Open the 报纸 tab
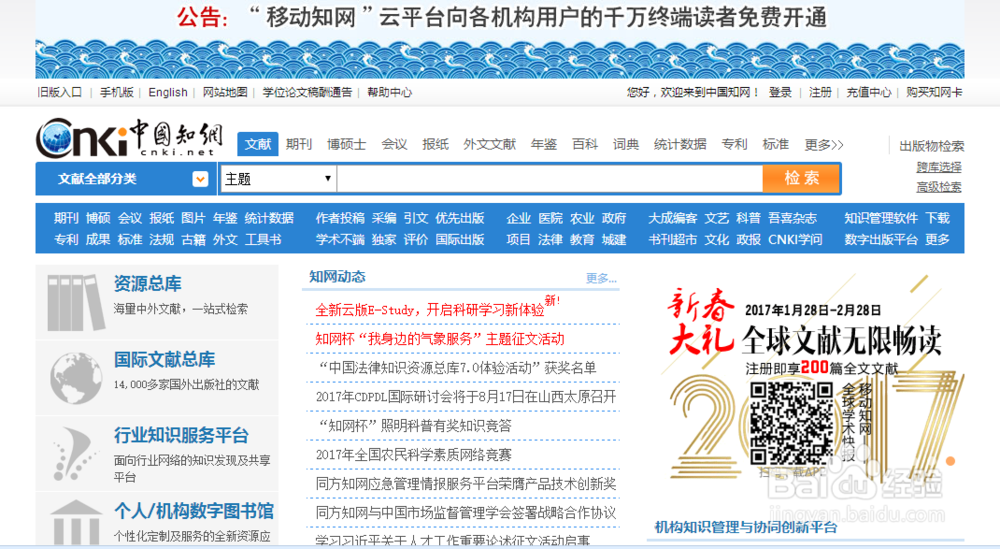The width and height of the screenshot is (1000, 549). coord(435,145)
